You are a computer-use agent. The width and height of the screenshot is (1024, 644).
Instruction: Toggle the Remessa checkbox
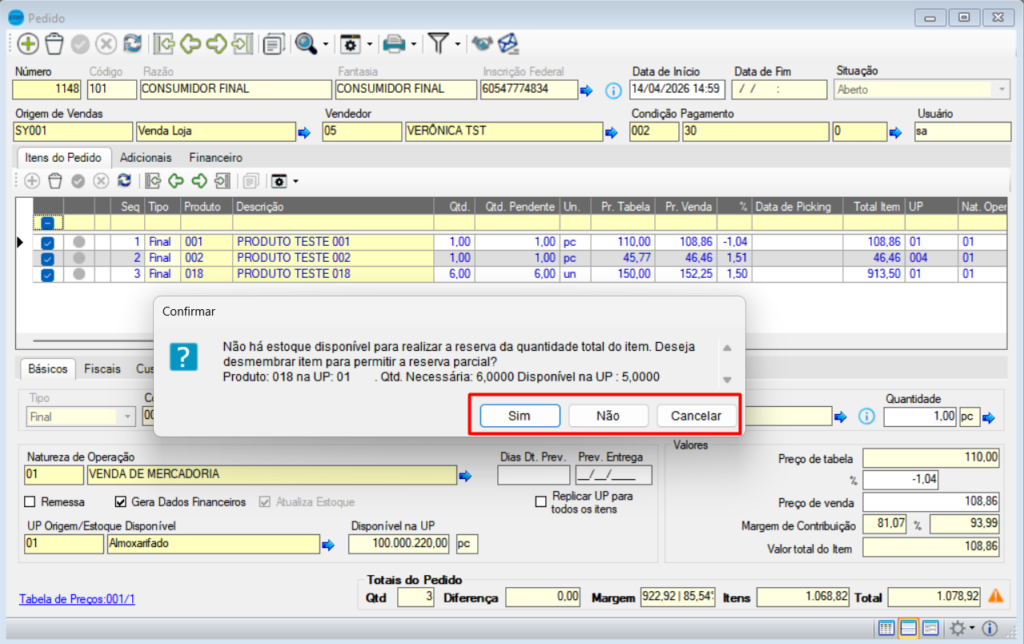tap(31, 502)
